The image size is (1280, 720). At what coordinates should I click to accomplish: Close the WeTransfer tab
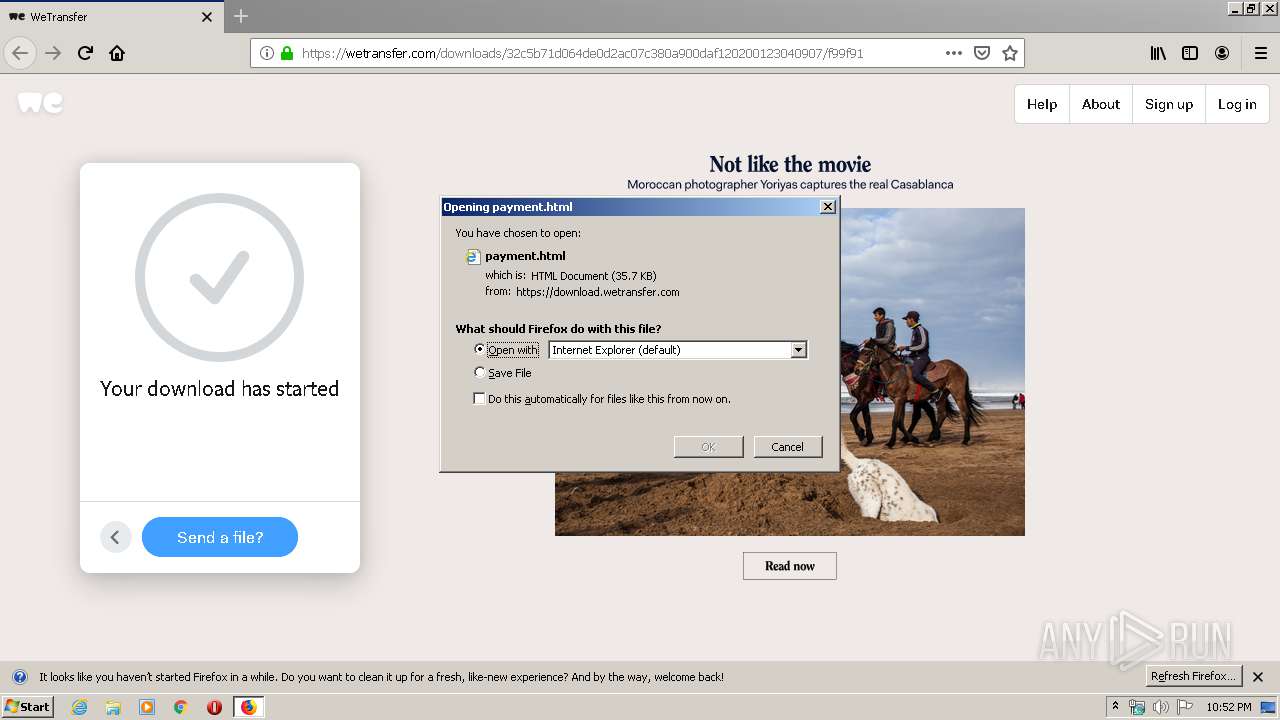[x=207, y=17]
